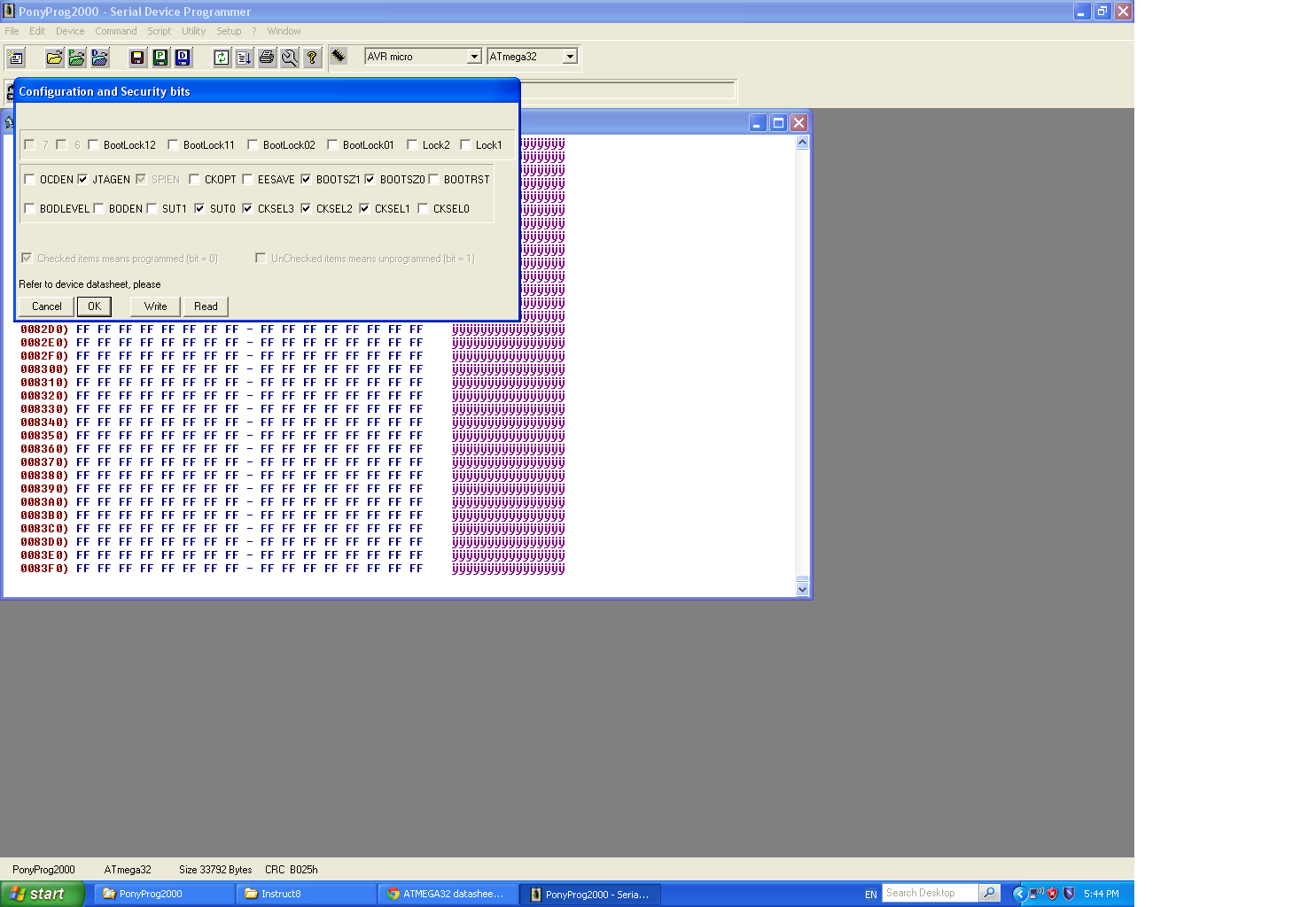The image size is (1316, 907).
Task: Tick the Lock1 checkbox
Action: (x=465, y=144)
